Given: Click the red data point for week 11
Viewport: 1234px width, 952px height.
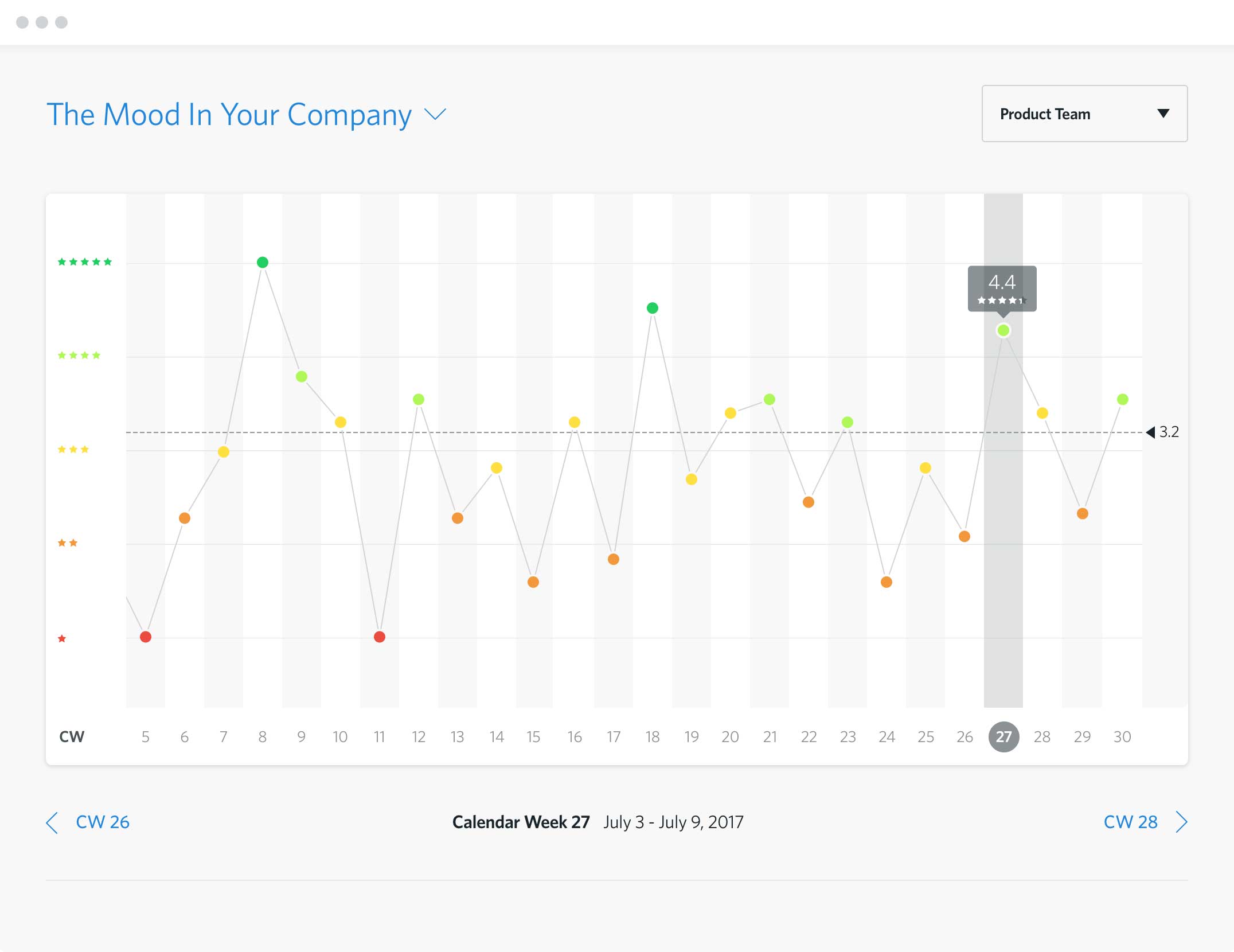Looking at the screenshot, I should tap(380, 637).
